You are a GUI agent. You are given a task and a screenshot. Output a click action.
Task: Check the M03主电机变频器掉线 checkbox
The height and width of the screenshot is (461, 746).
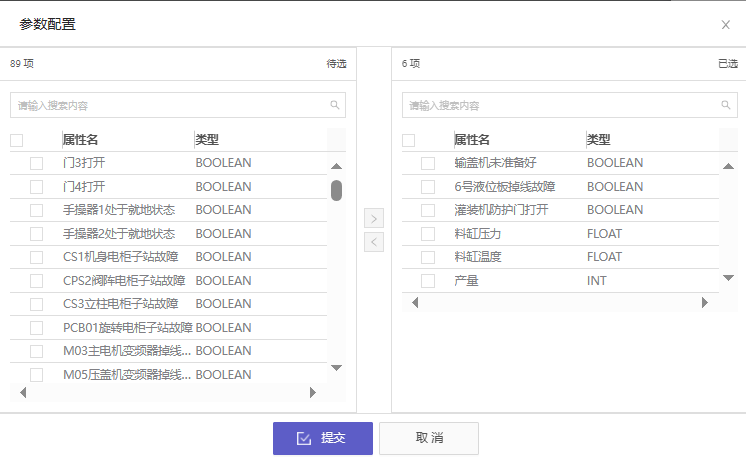pyautogui.click(x=37, y=351)
